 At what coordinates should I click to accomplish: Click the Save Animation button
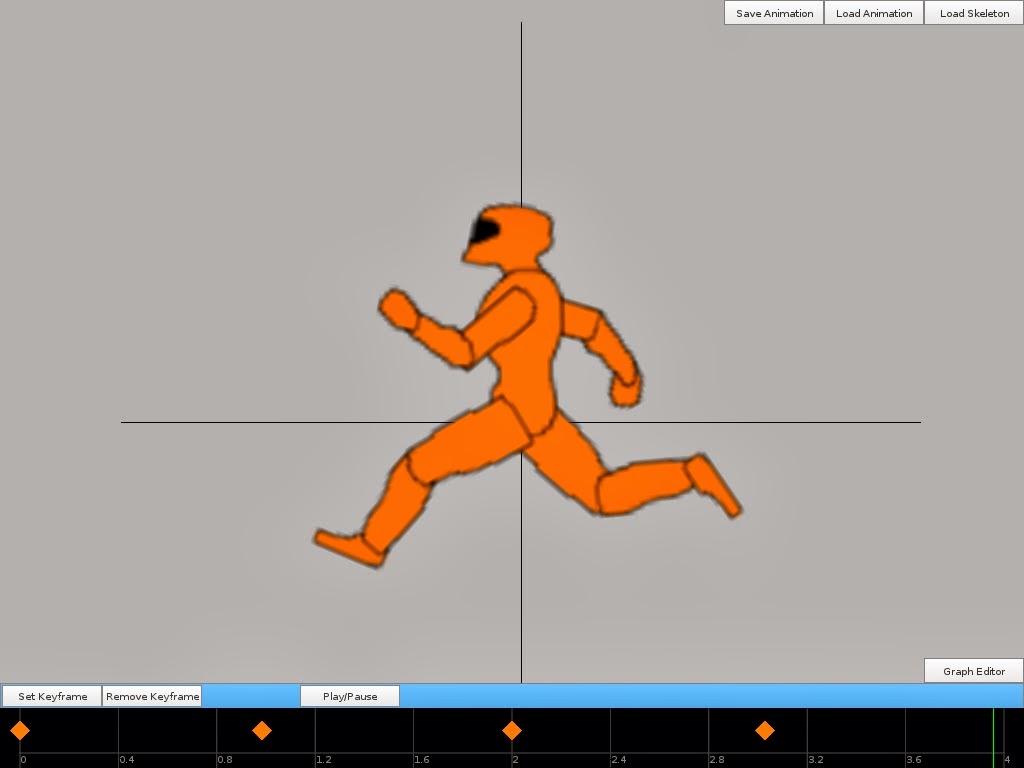click(x=774, y=13)
